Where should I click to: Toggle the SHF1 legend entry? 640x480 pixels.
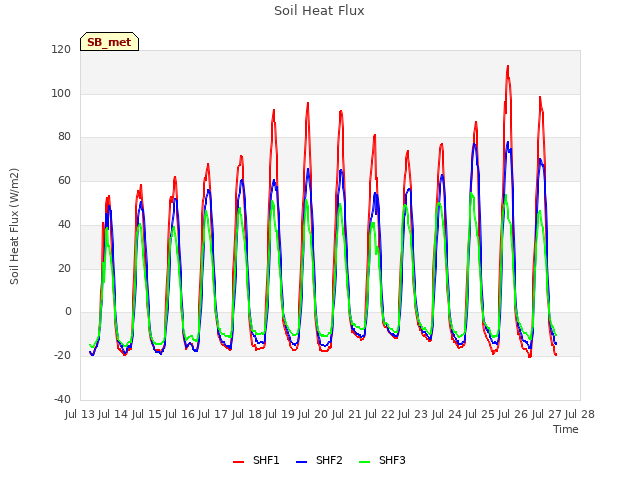256,460
